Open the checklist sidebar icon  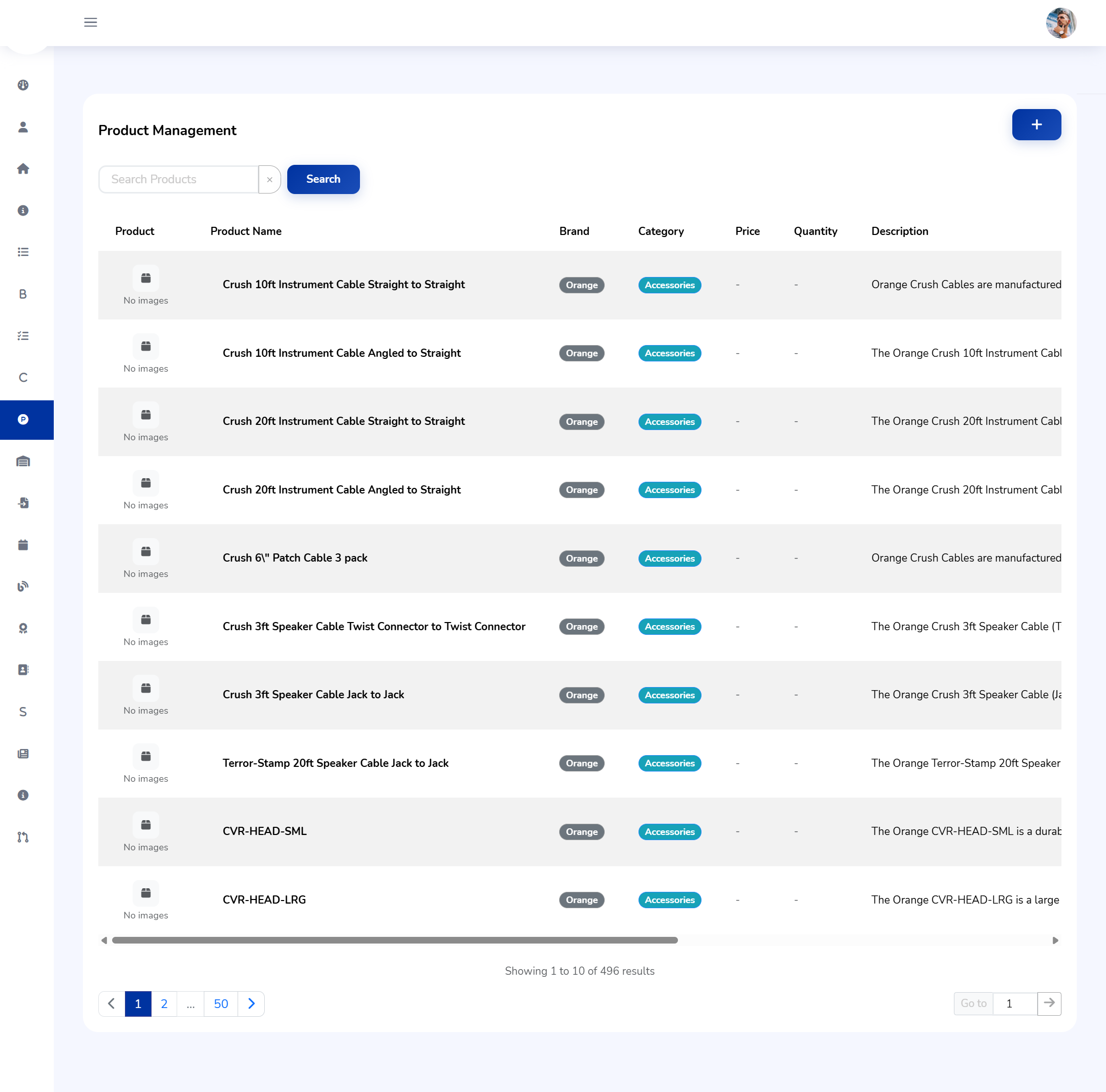tap(23, 335)
